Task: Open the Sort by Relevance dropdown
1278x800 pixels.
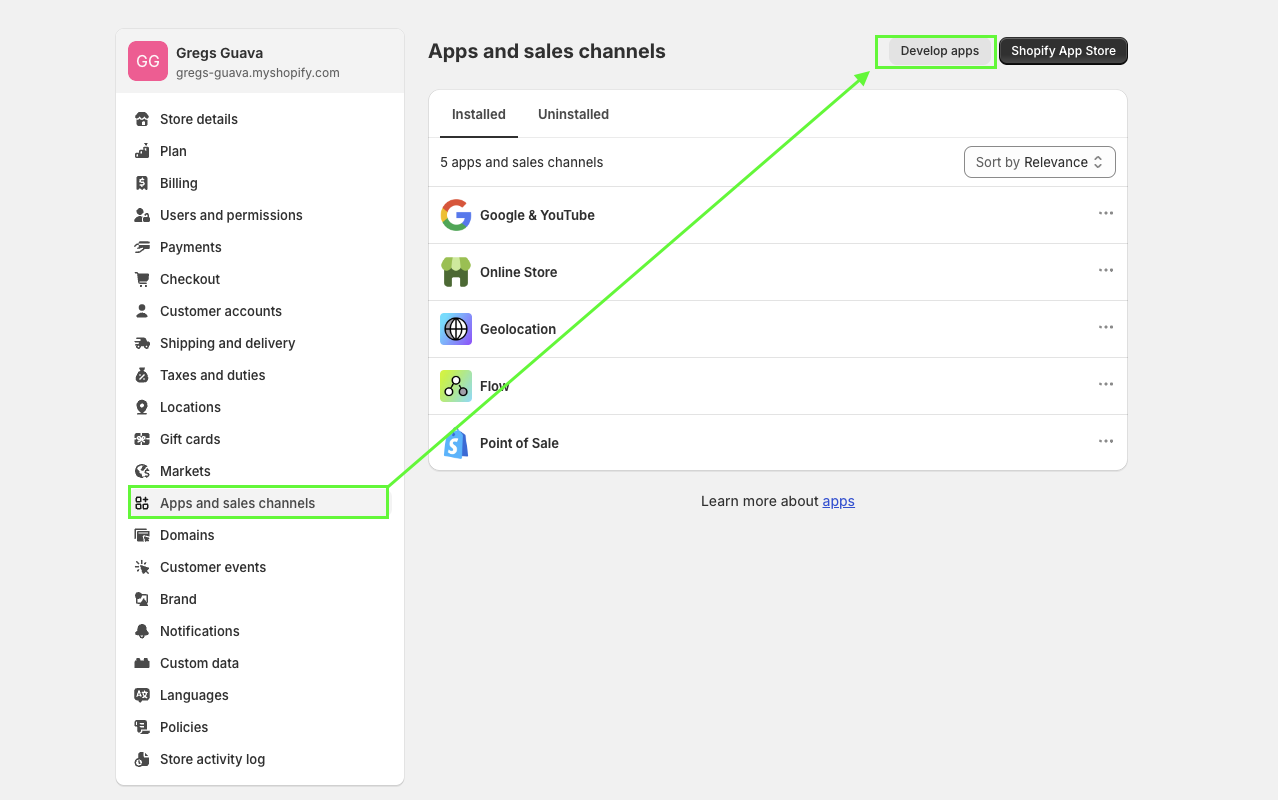Action: 1040,162
